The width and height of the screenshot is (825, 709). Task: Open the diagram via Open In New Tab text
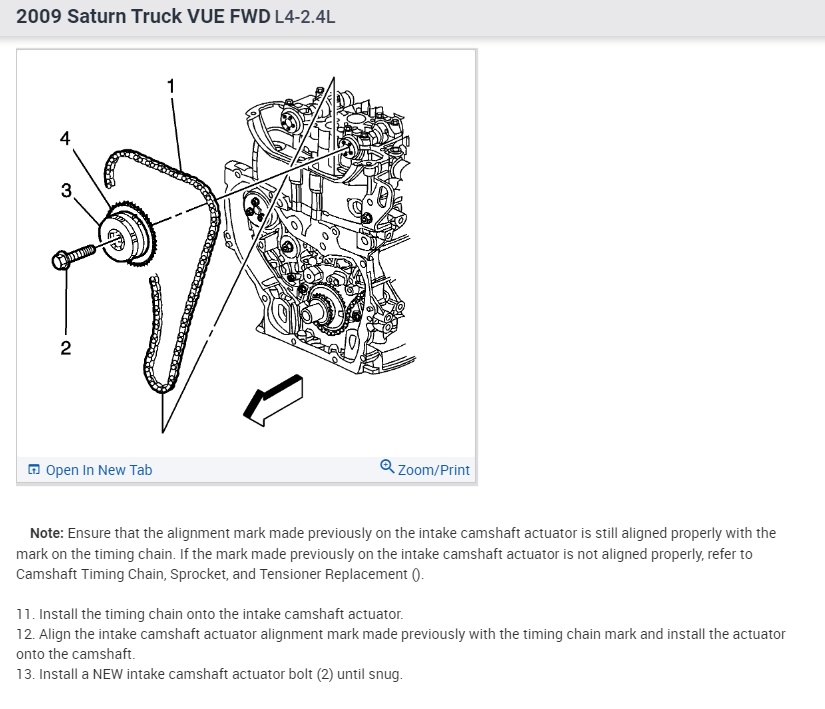99,470
